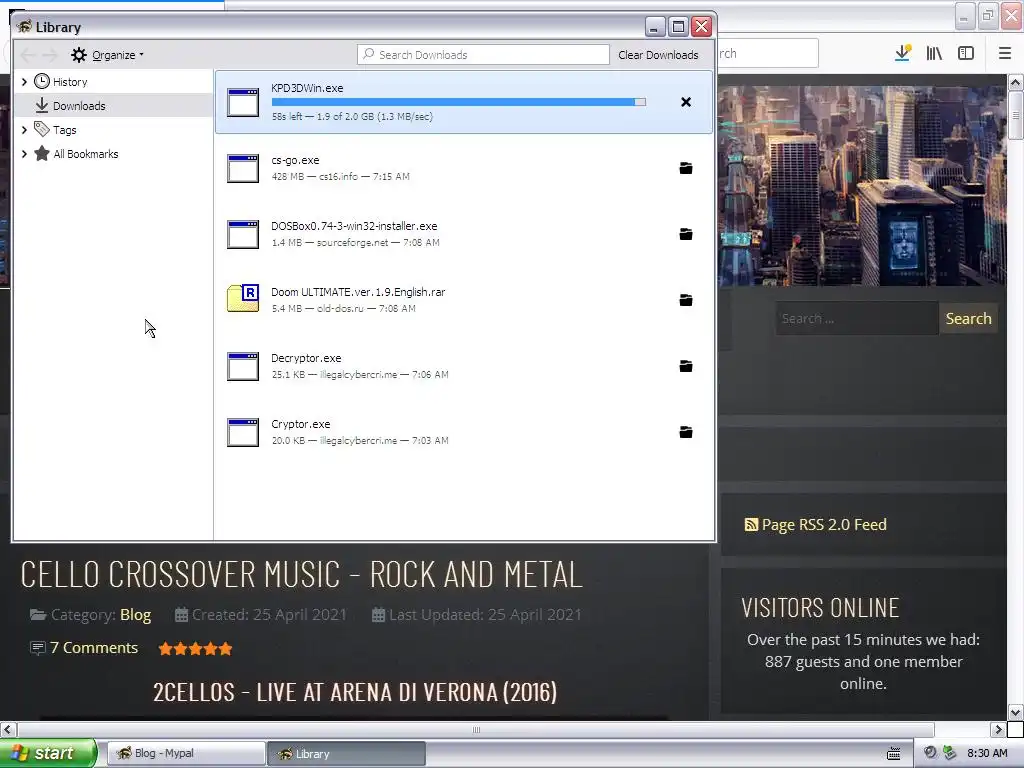
Task: Focus the website search text box
Action: 857,319
